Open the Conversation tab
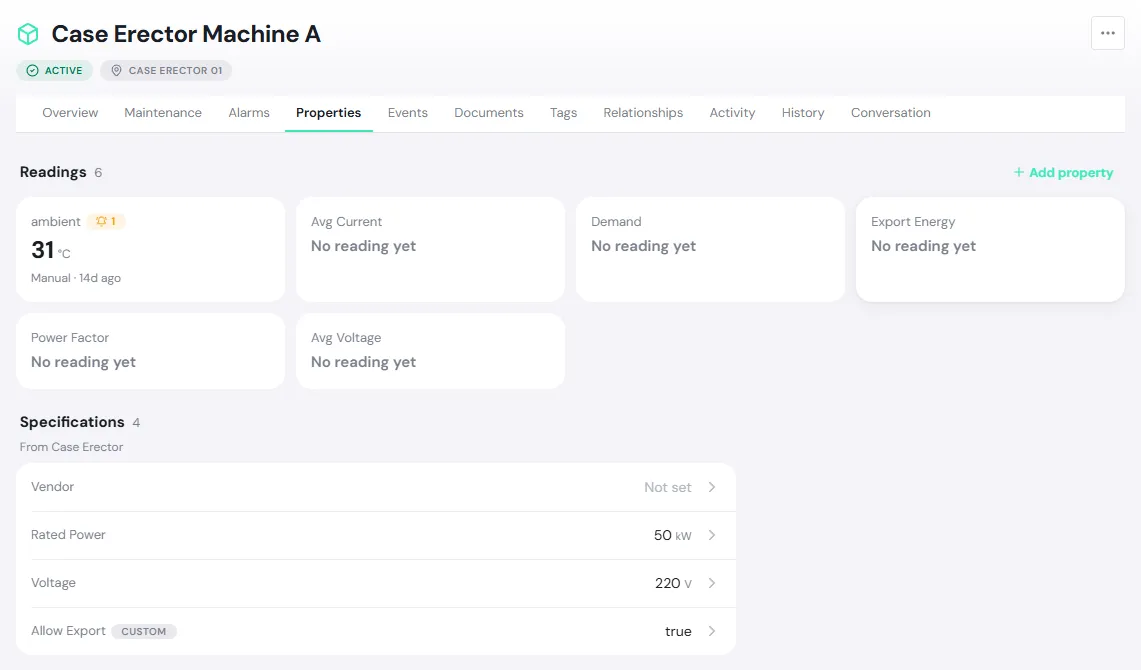This screenshot has height=670, width=1141. (x=891, y=113)
